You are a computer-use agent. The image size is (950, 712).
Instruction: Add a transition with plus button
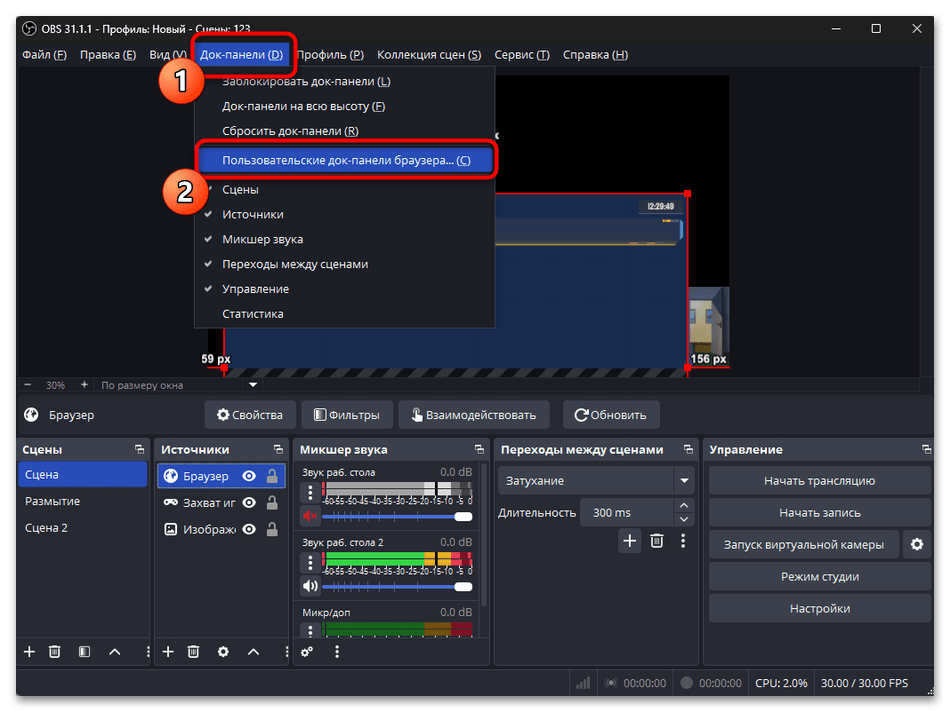click(x=629, y=541)
